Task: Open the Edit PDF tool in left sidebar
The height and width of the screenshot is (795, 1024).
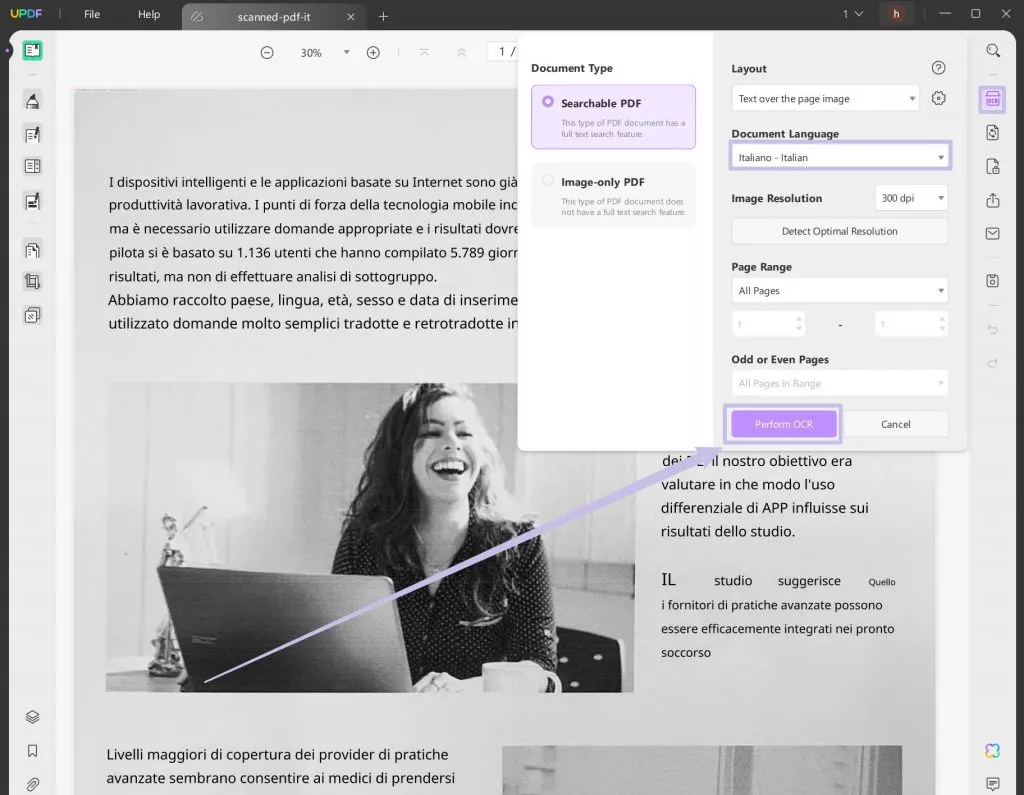Action: pyautogui.click(x=32, y=135)
